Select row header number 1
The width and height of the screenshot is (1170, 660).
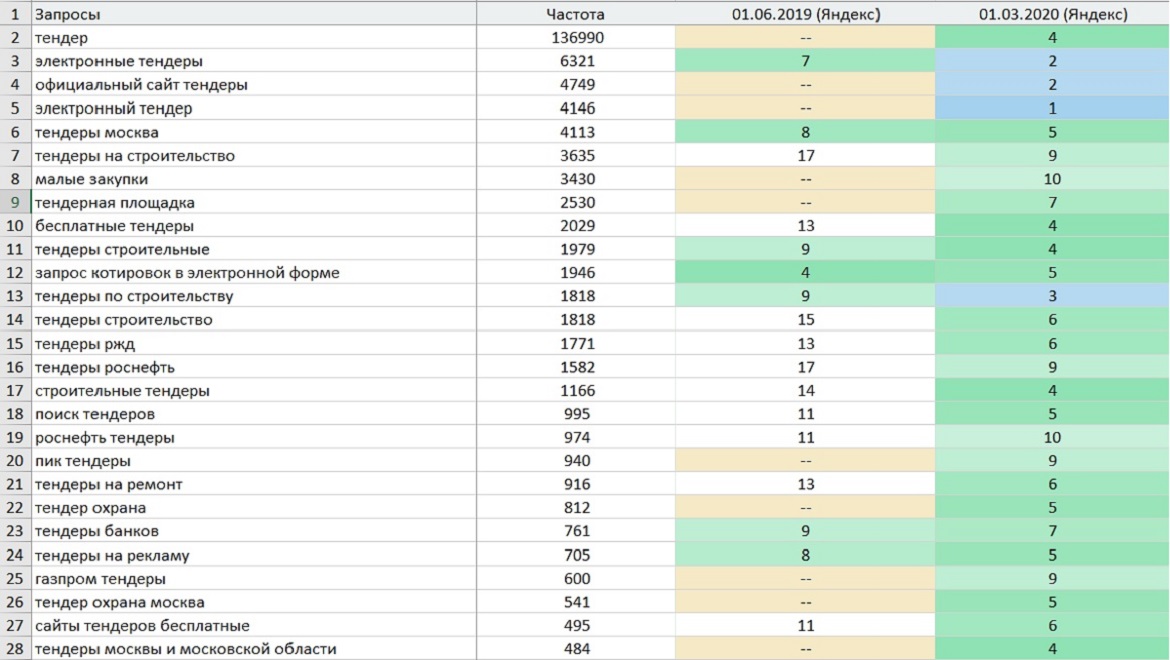[15, 13]
